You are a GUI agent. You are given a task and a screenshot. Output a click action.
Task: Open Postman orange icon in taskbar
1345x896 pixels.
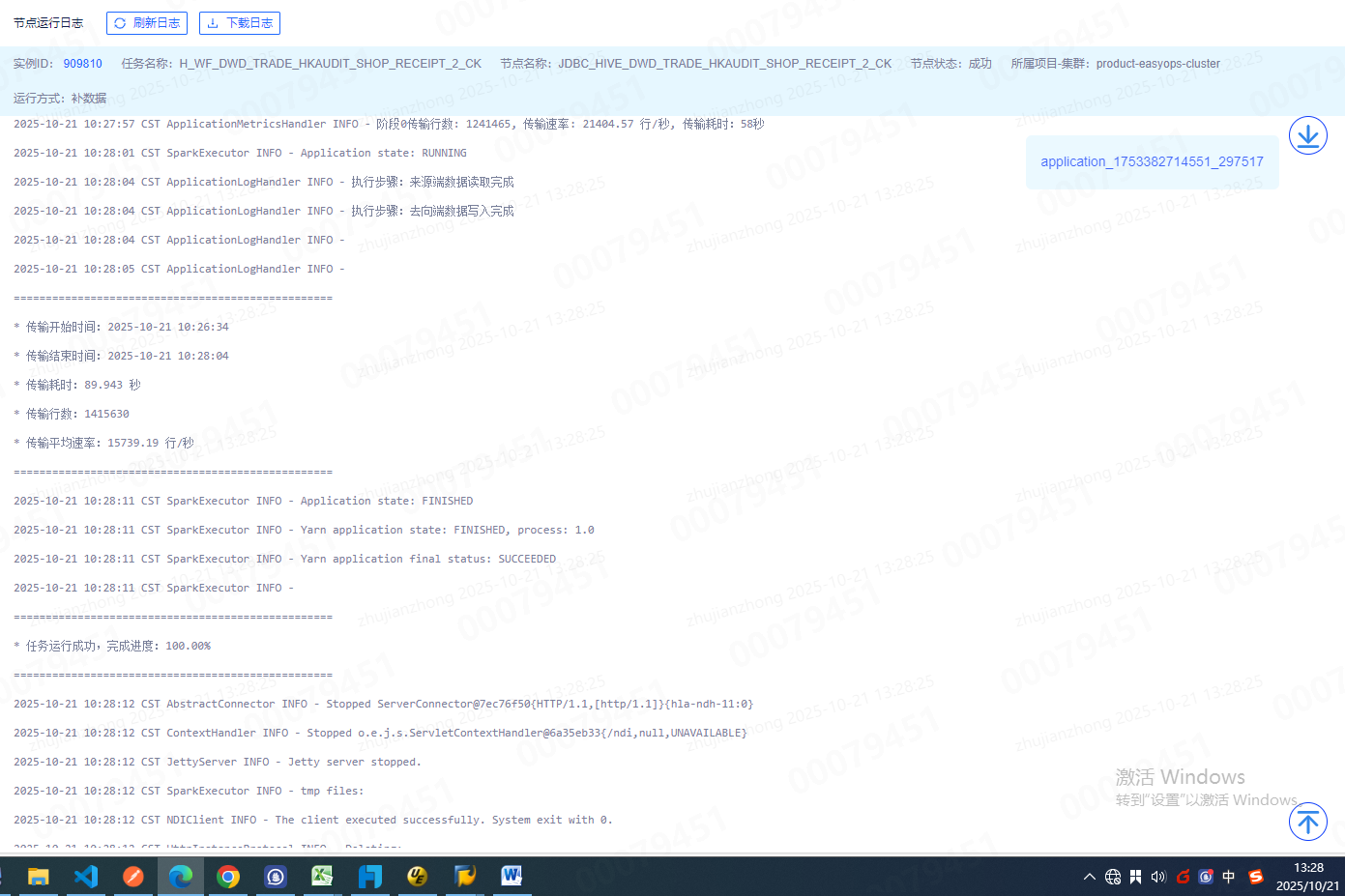133,877
